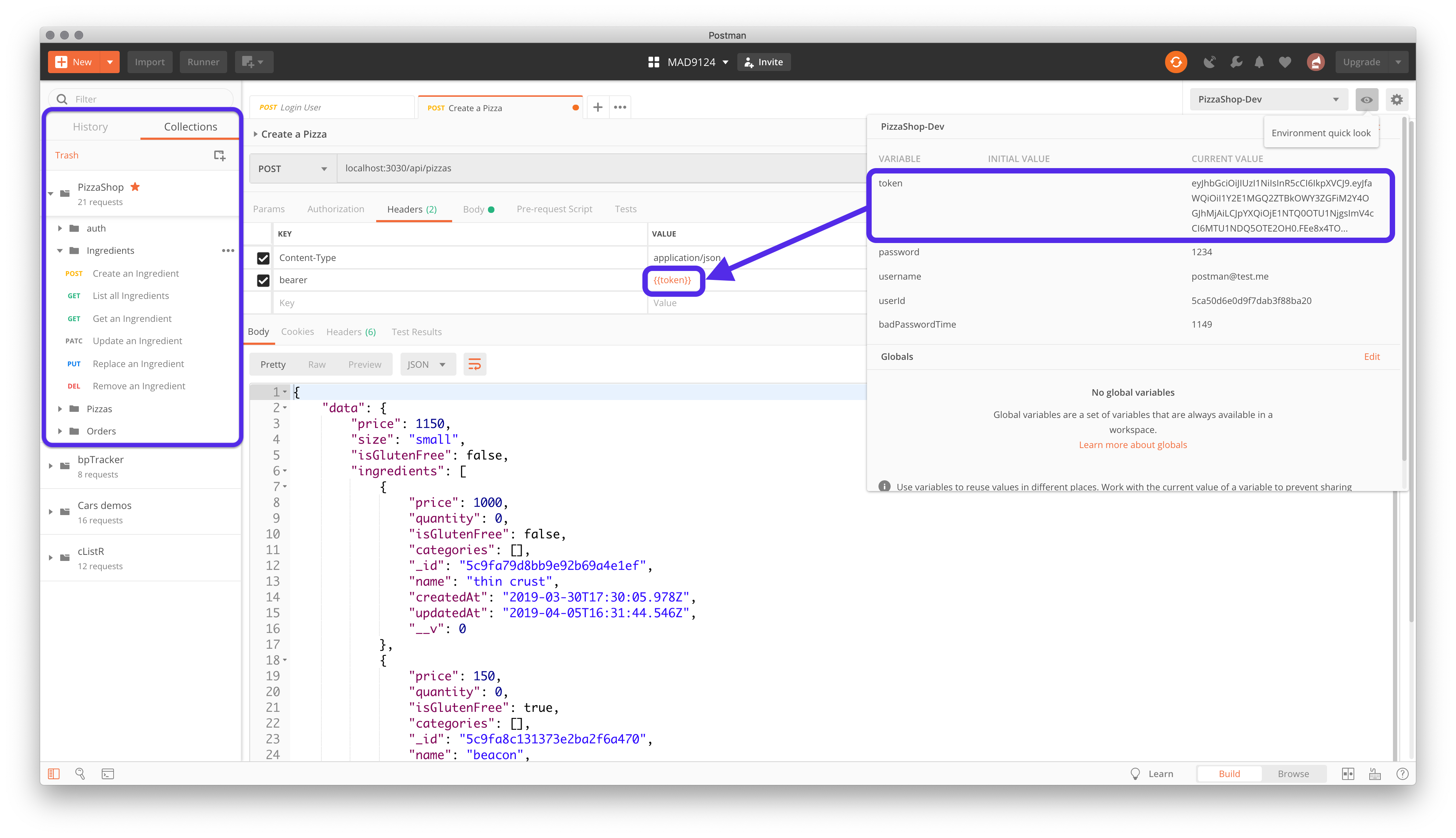Fold line 6 ingredients array
The image size is (1456, 838).
(285, 471)
